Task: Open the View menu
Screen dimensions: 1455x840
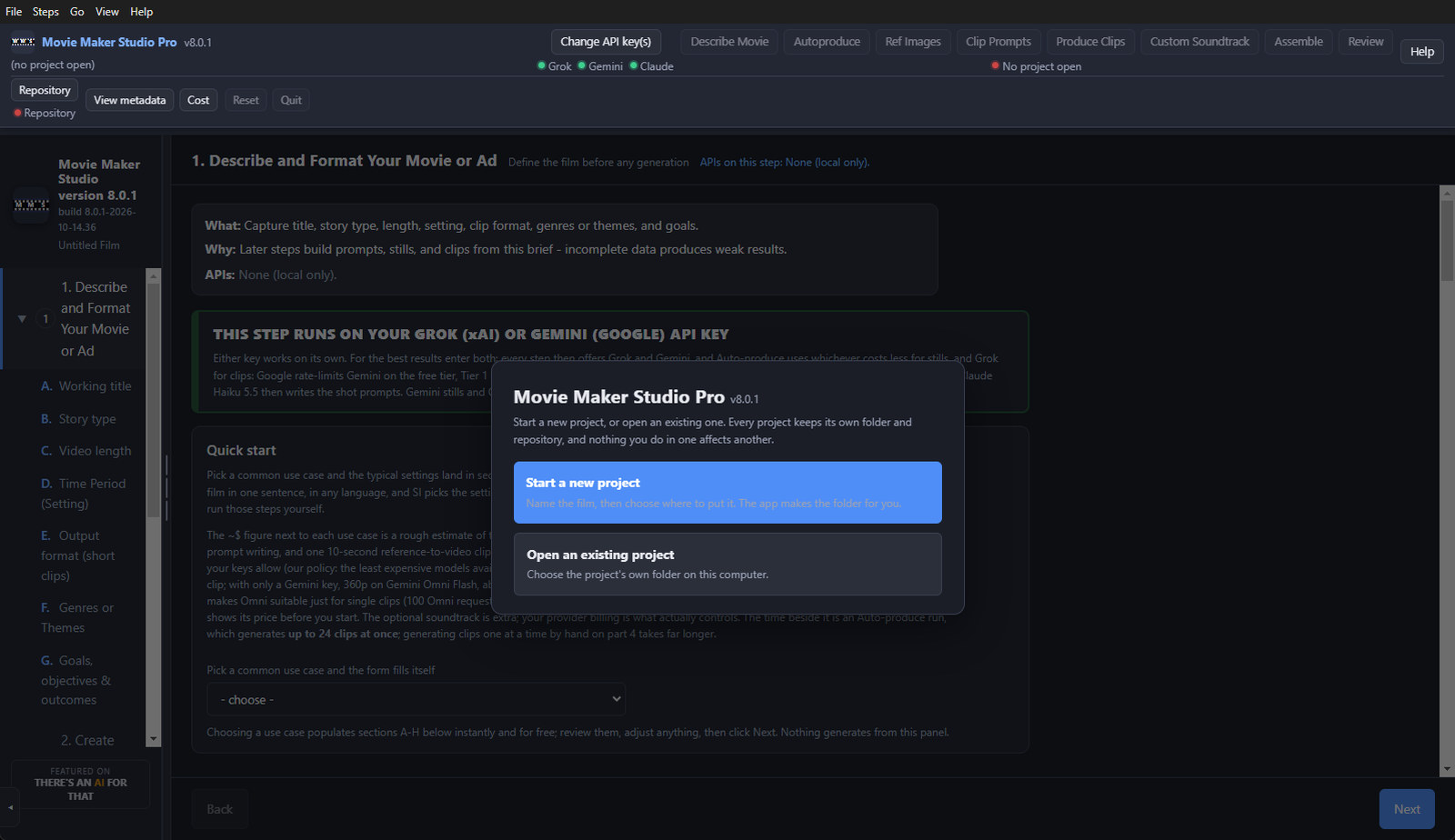Action: (107, 12)
